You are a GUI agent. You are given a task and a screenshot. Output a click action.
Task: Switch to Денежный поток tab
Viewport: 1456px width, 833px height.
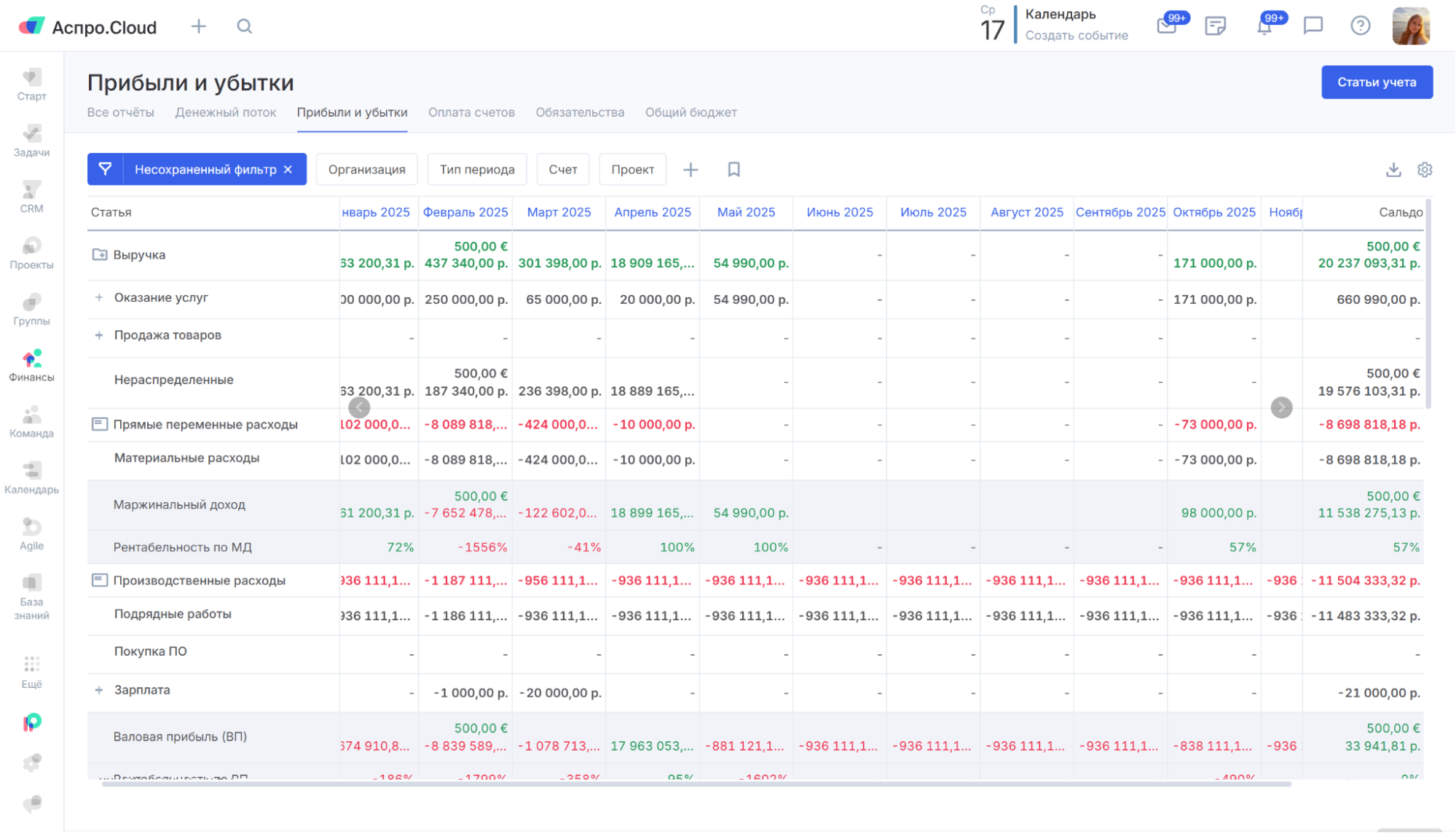(x=226, y=112)
